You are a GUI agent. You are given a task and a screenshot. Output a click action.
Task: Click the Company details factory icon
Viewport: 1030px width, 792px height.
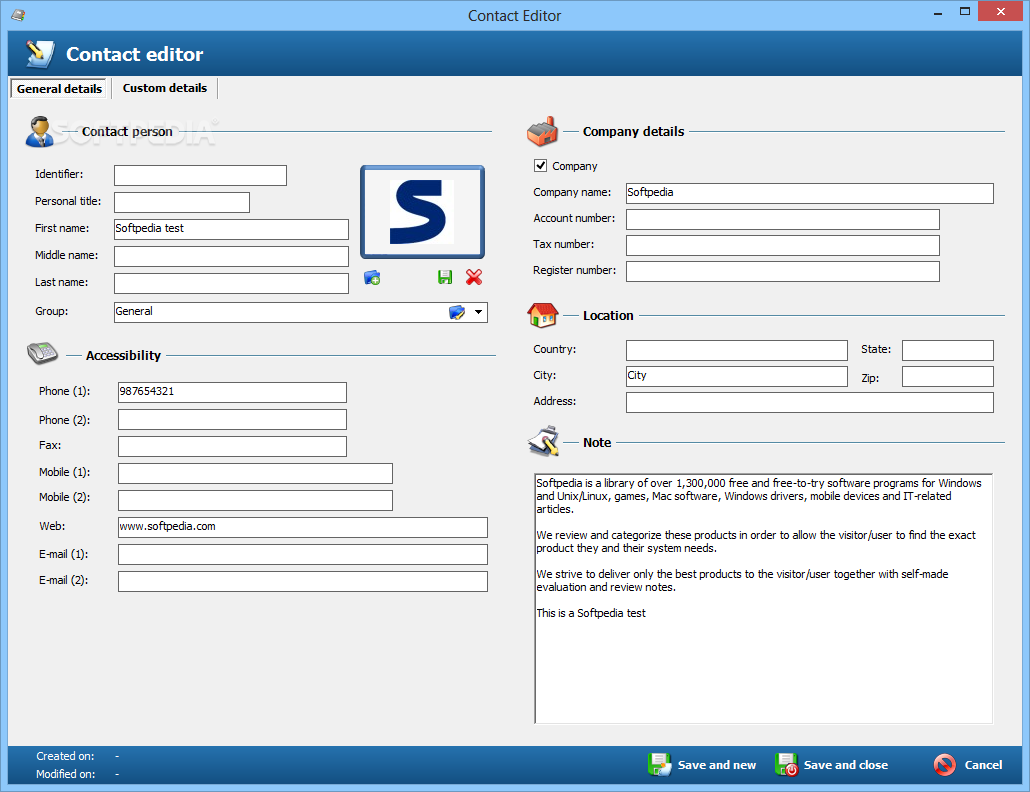542,131
